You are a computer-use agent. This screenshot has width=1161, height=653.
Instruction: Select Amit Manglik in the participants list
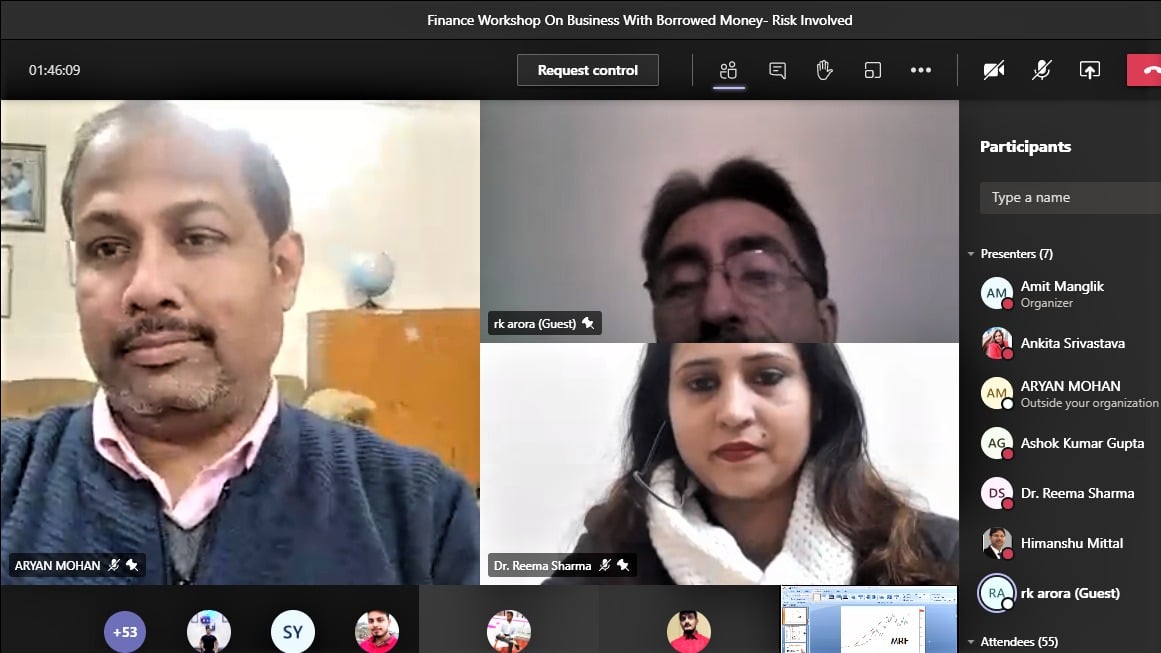1061,293
